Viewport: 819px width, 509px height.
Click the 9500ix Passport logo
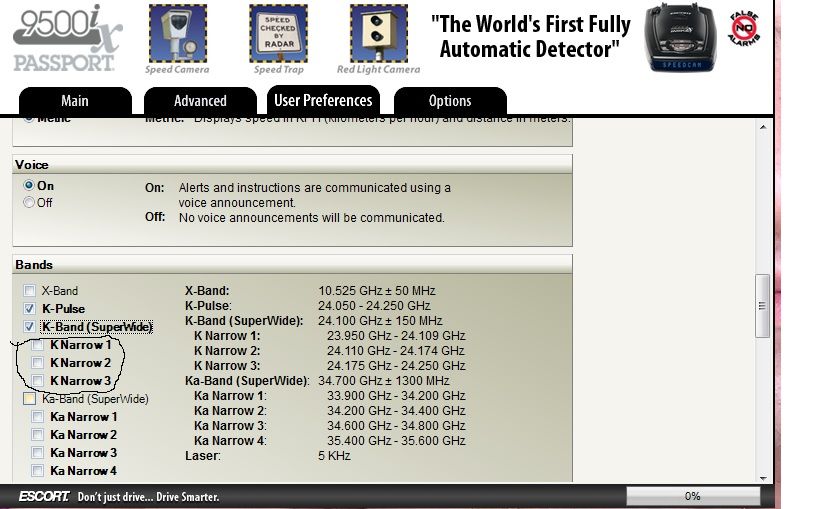[x=63, y=38]
